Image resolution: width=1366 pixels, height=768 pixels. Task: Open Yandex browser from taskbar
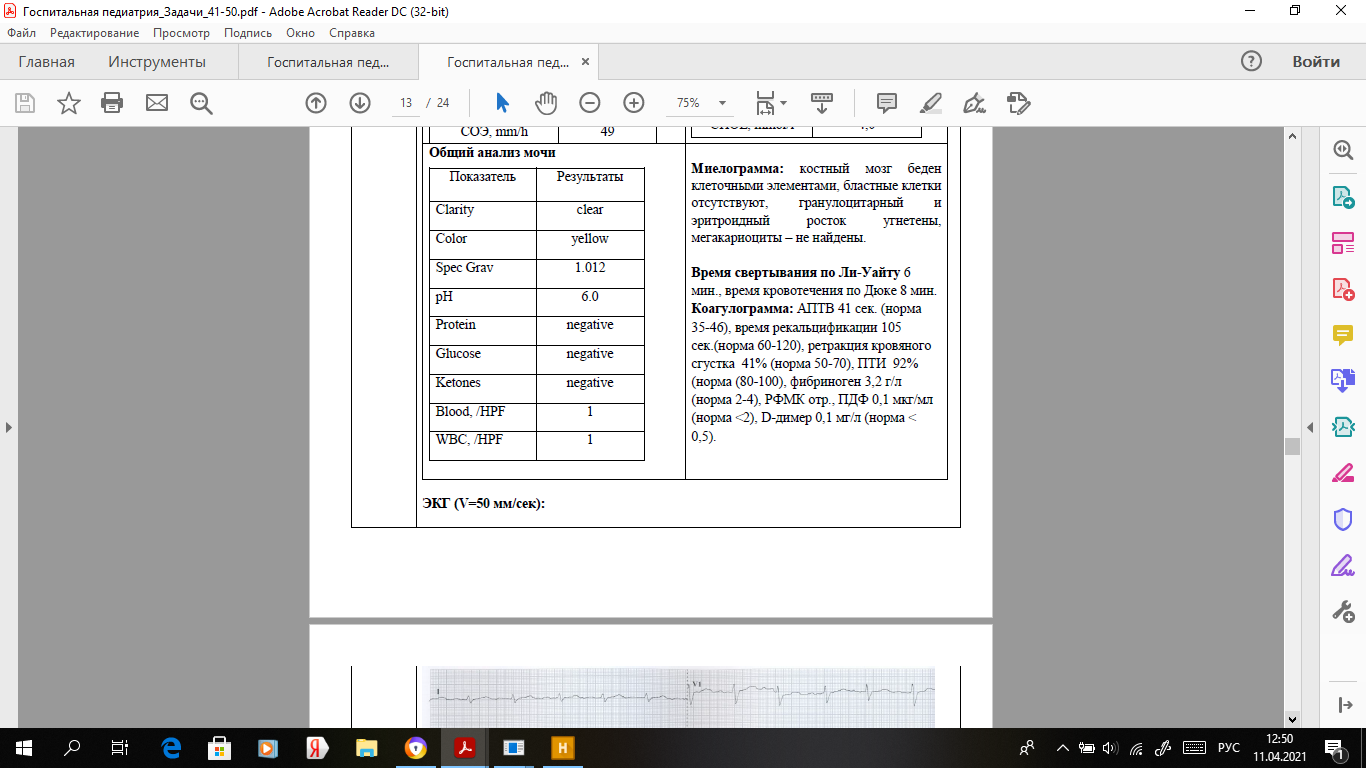pyautogui.click(x=318, y=748)
